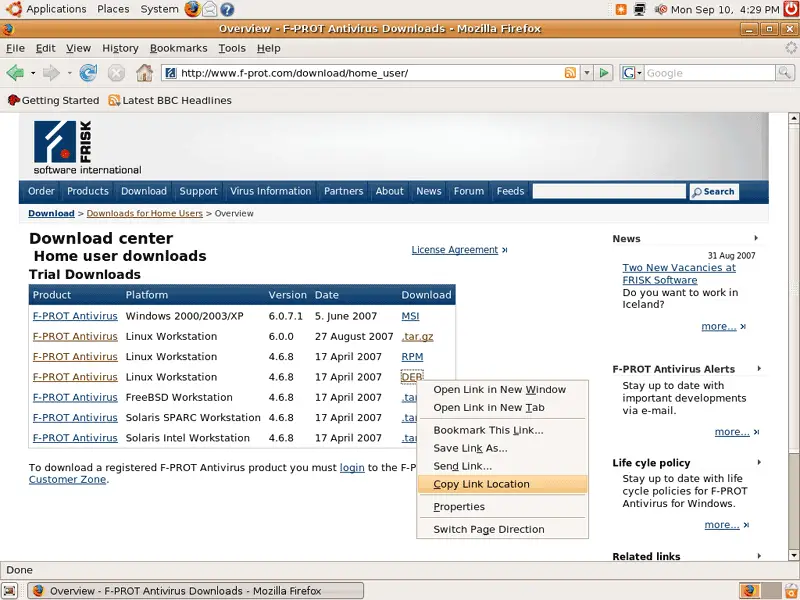The width and height of the screenshot is (800, 600).
Task: Expand the Life cyle policy arrow
Action: [x=759, y=462]
